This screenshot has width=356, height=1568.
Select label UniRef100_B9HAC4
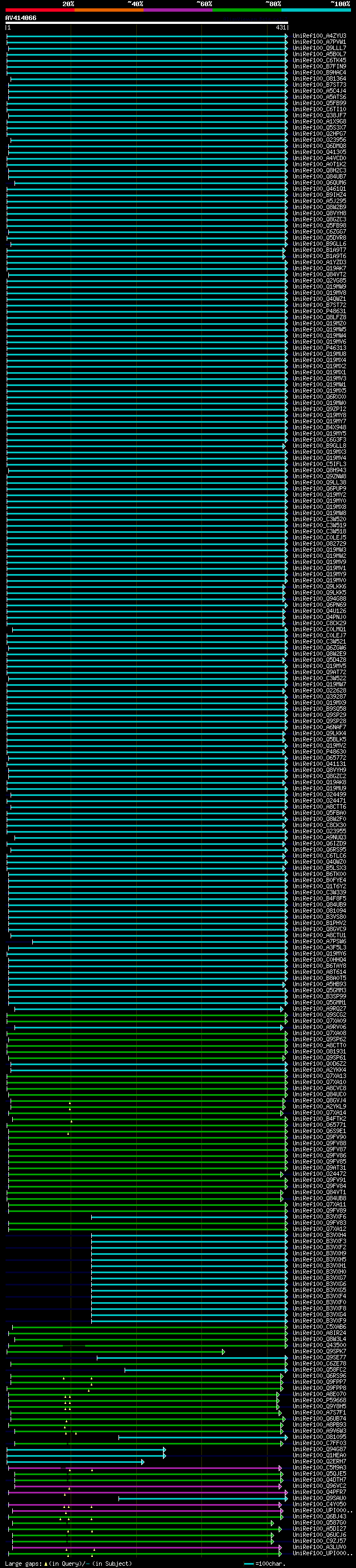(319, 72)
